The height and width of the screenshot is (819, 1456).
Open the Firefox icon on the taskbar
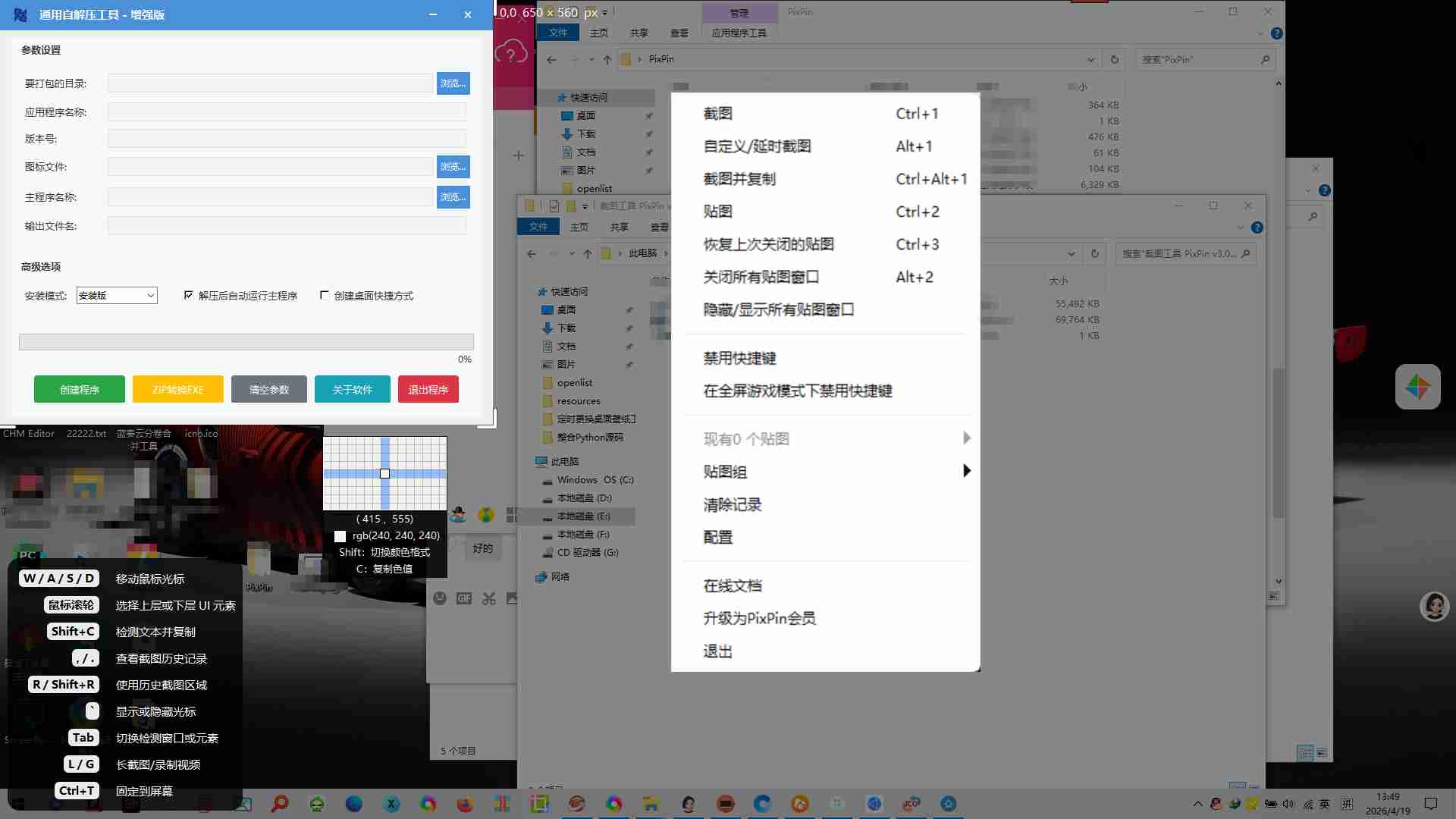coord(465,804)
